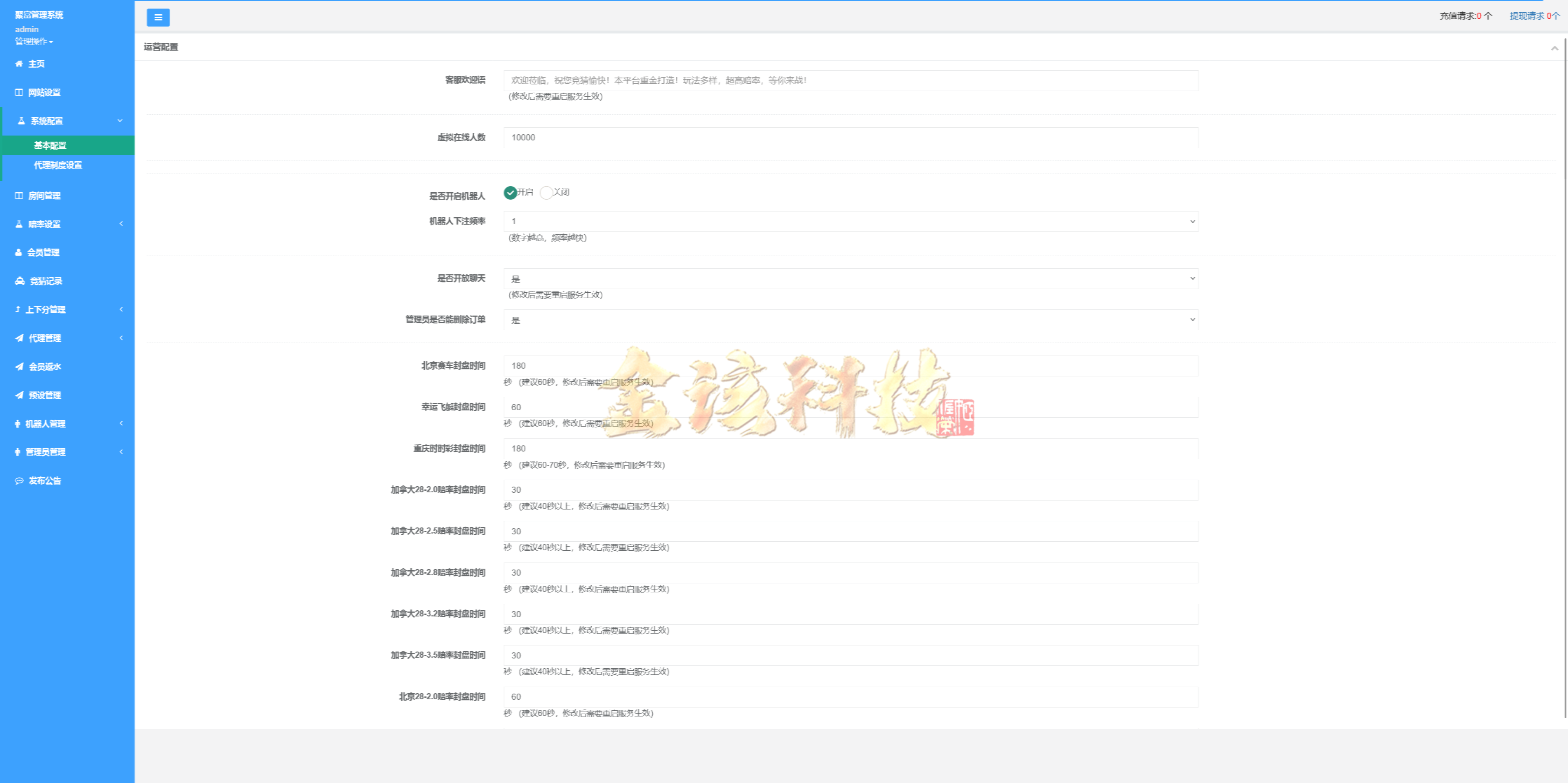Click the 发布公告 announcement icon
The width and height of the screenshot is (1568, 783).
click(43, 480)
